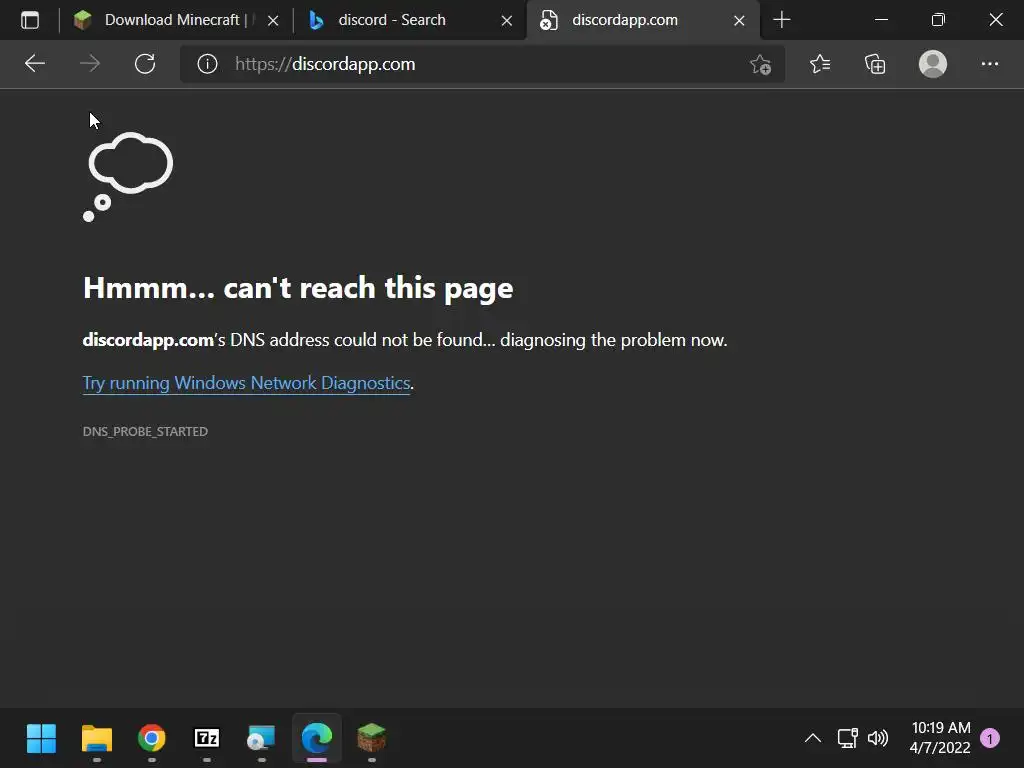This screenshot has width=1024, height=768.
Task: Open File Explorer from the taskbar
Action: click(97, 739)
